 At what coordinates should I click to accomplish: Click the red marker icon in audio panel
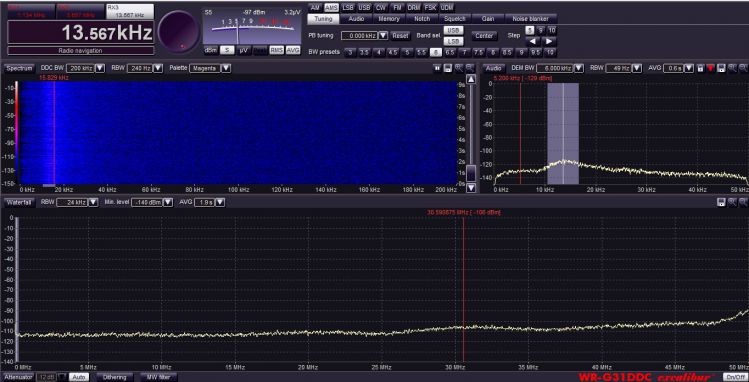coord(711,69)
